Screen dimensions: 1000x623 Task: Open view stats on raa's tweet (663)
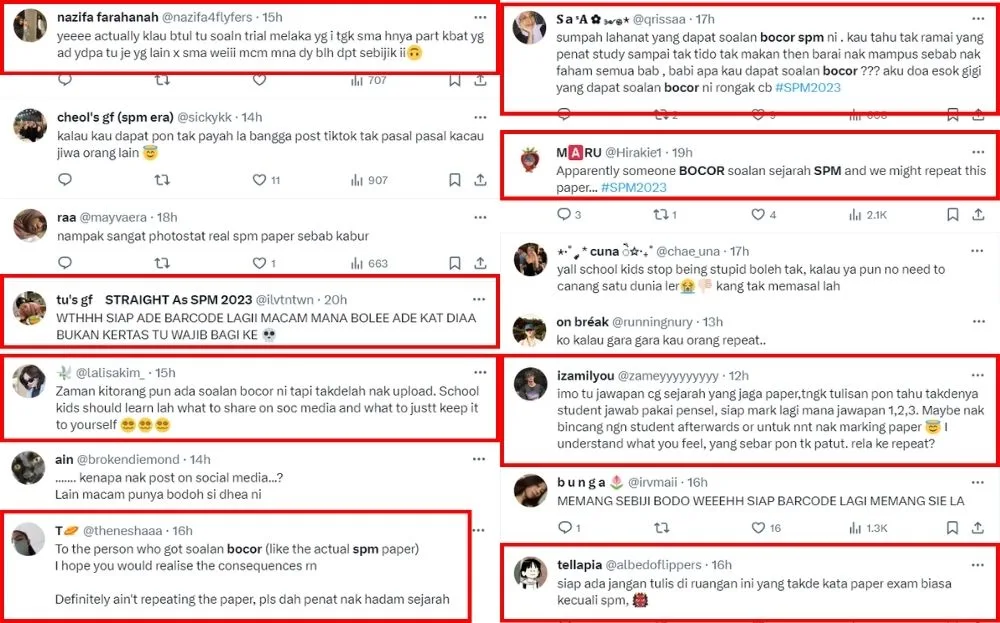click(368, 263)
